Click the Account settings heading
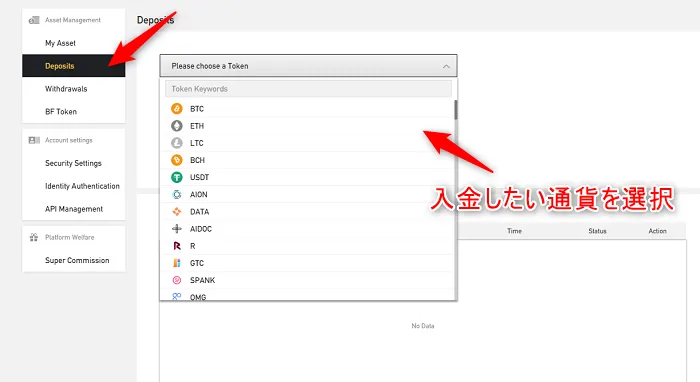The image size is (700, 382). click(x=69, y=140)
